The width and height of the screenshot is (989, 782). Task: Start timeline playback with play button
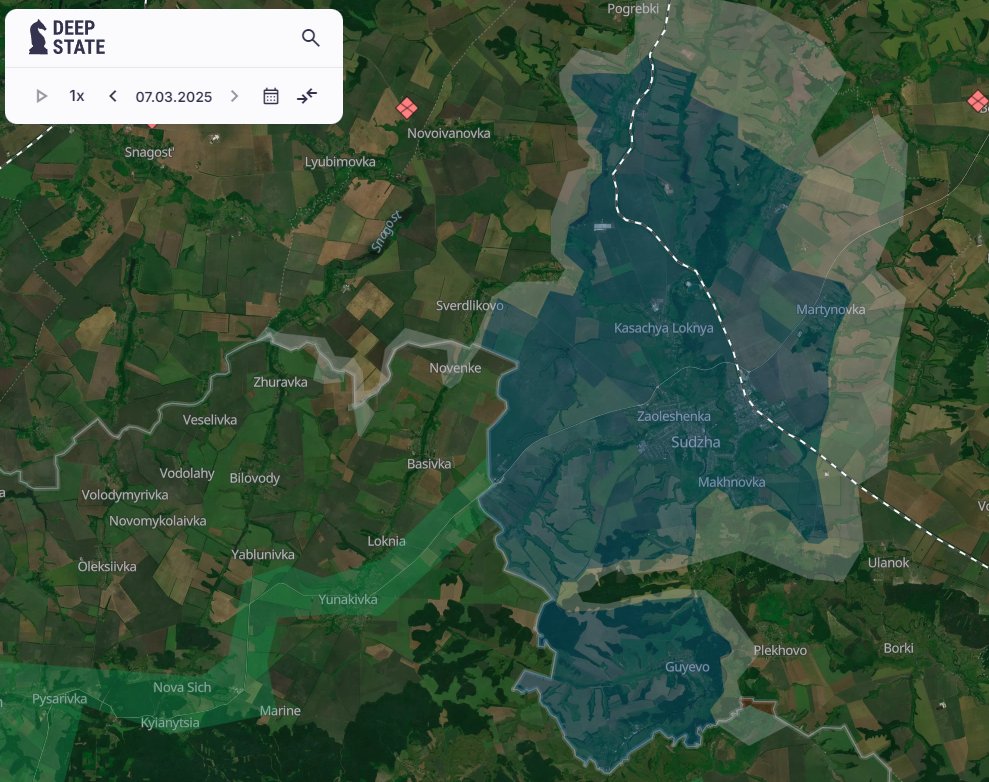42,96
